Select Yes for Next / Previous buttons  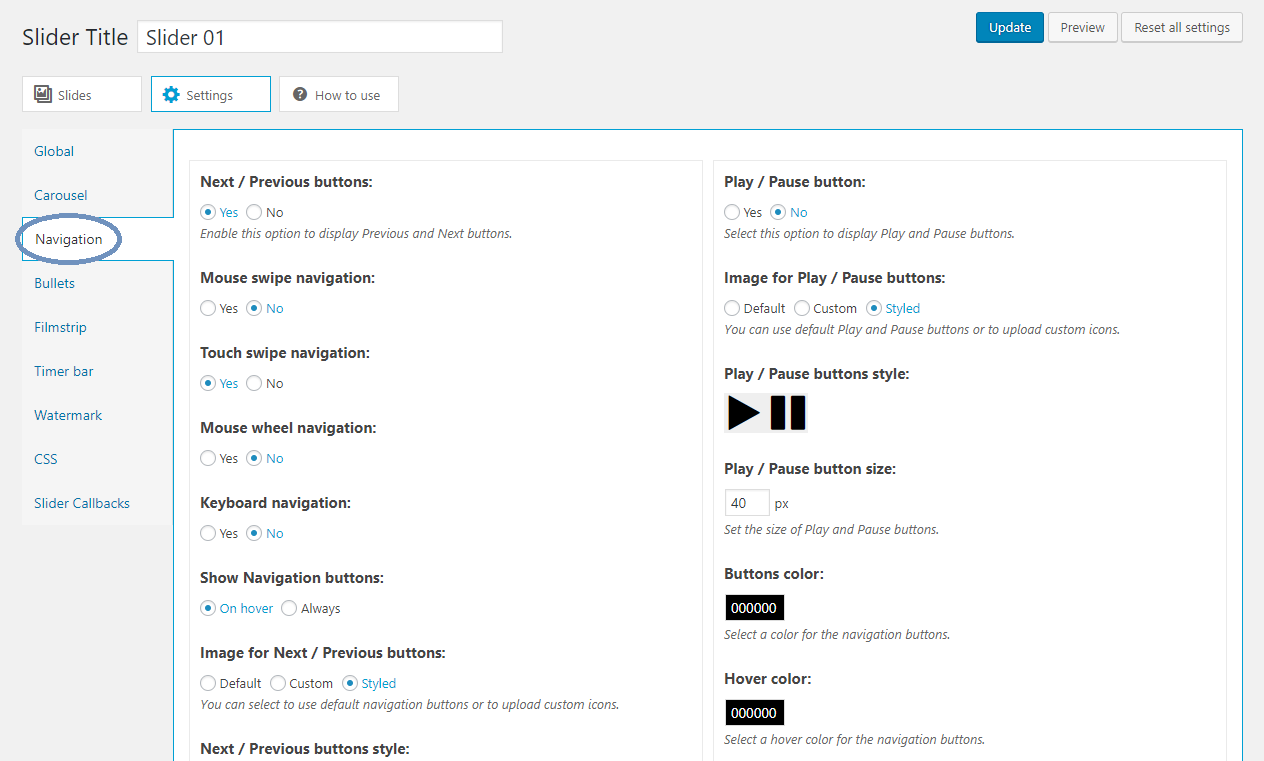[208, 212]
